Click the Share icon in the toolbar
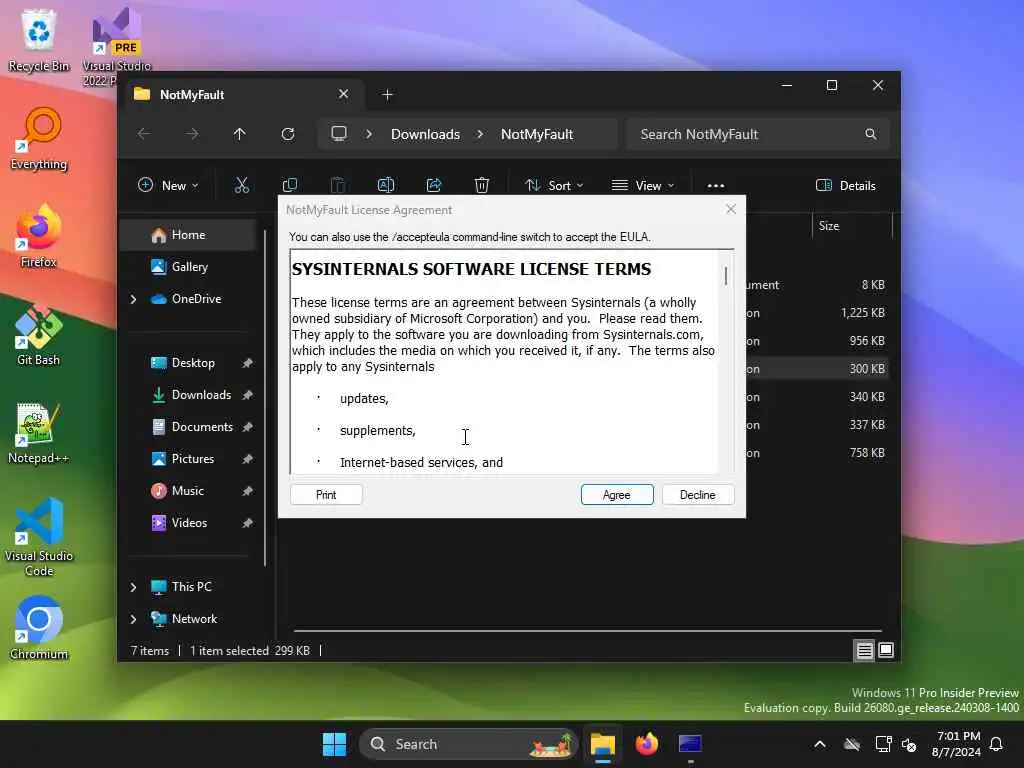The height and width of the screenshot is (768, 1024). [x=434, y=185]
